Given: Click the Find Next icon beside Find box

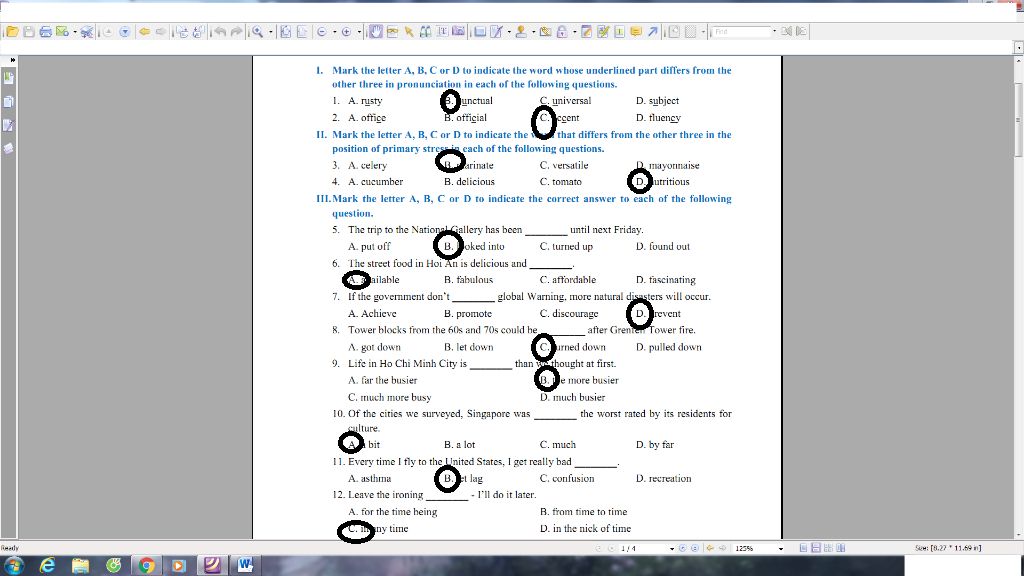Looking at the screenshot, I should coord(801,31).
